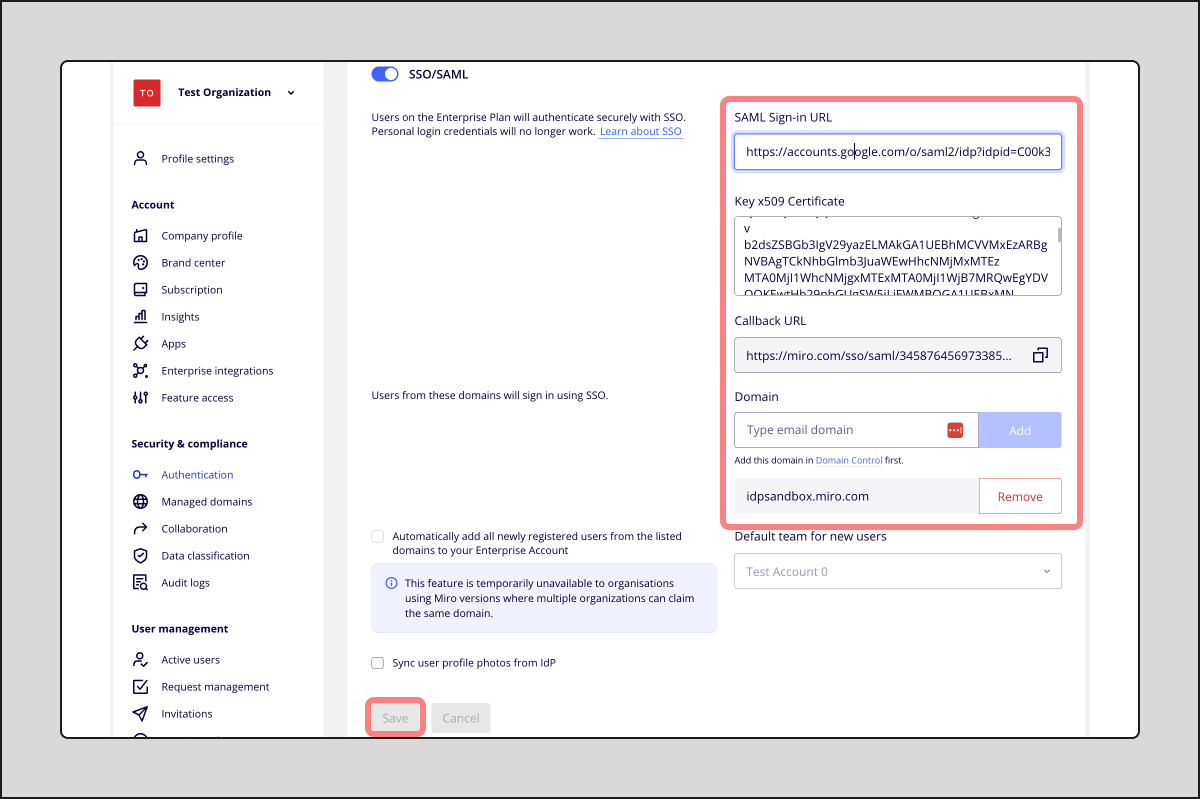
Task: Open Insights via the chart icon
Action: click(139, 316)
